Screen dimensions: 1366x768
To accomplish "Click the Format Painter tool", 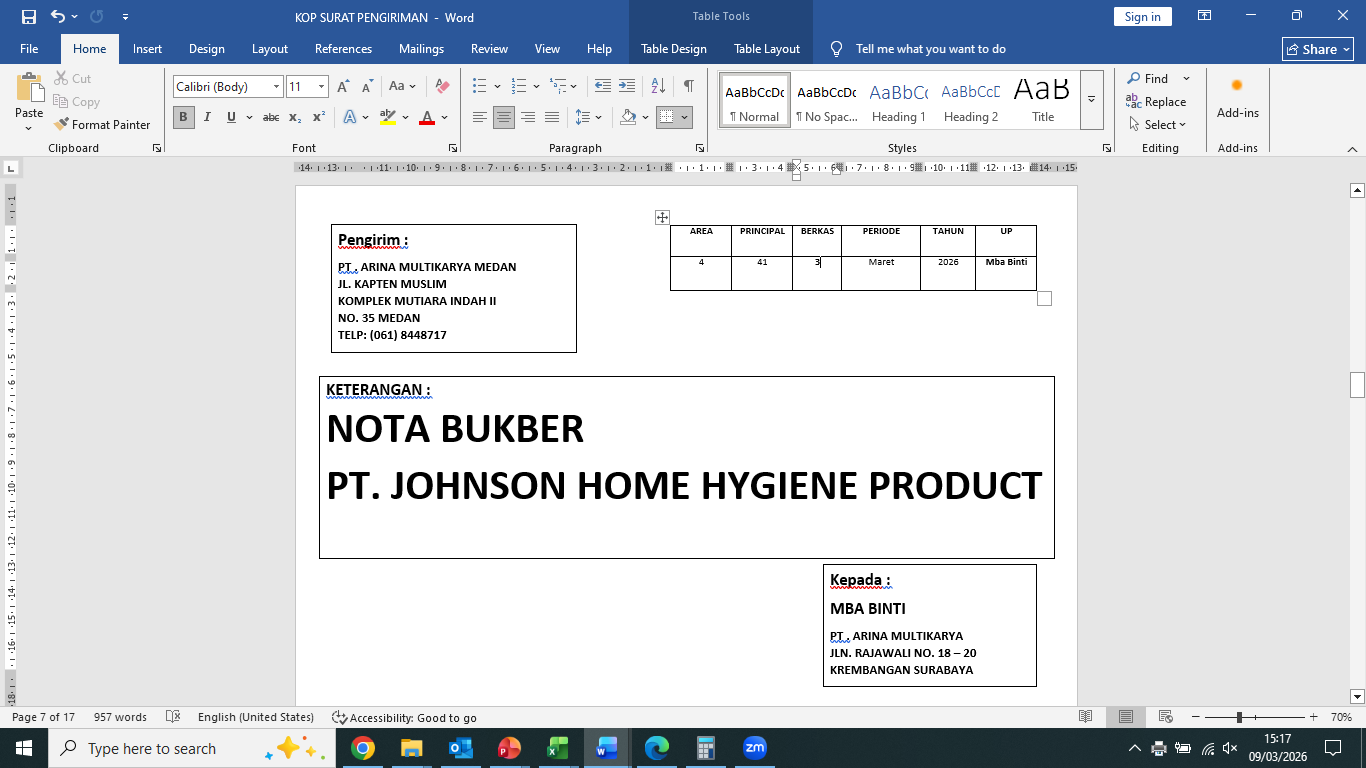I will (x=101, y=125).
